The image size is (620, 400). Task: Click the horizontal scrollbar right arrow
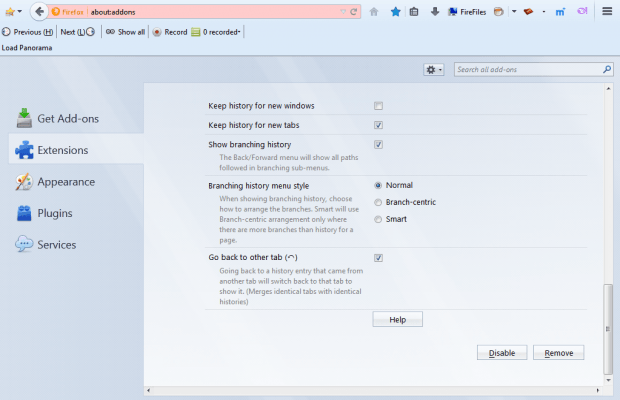597,391
